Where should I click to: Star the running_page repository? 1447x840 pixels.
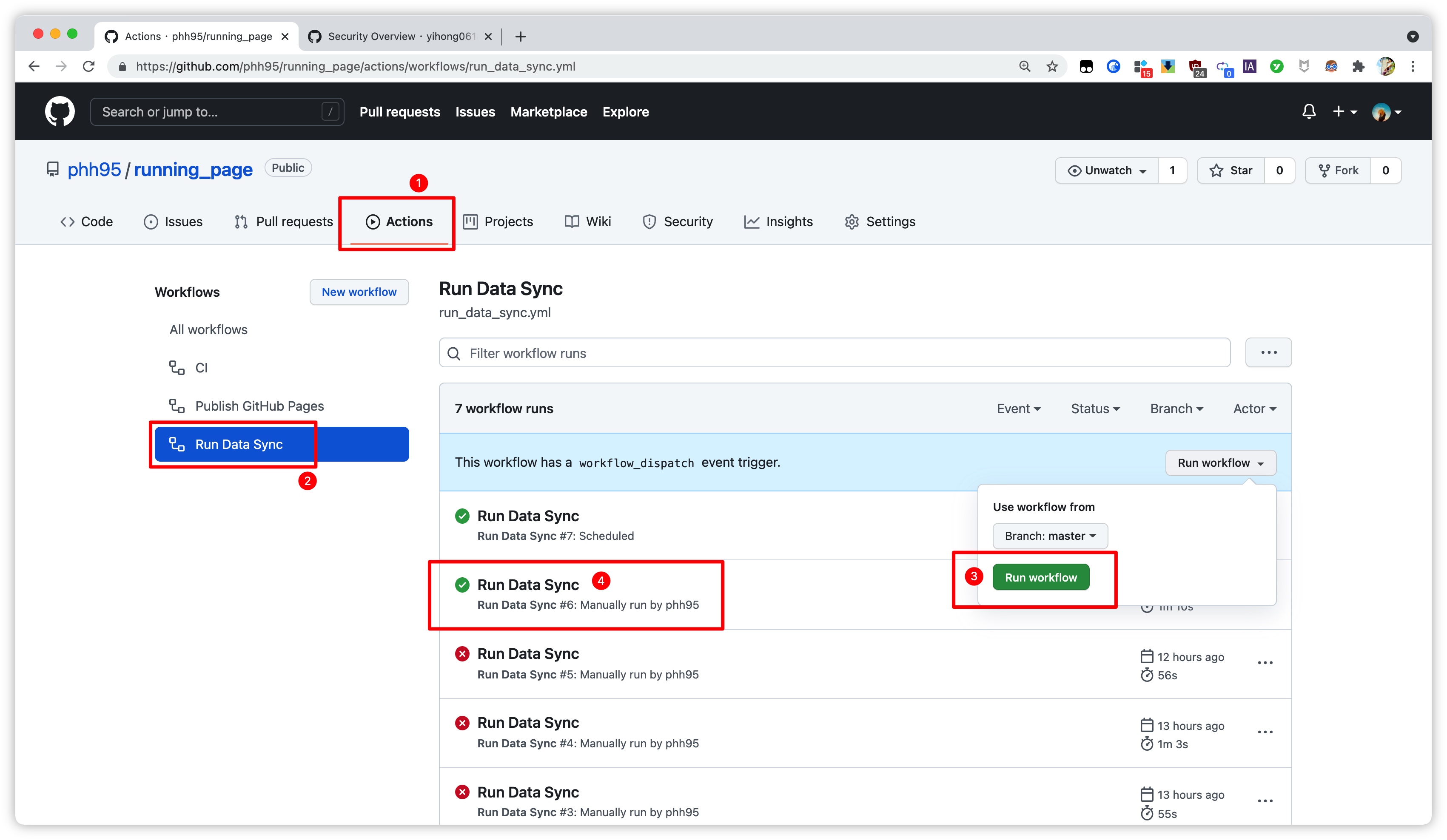(x=1231, y=170)
